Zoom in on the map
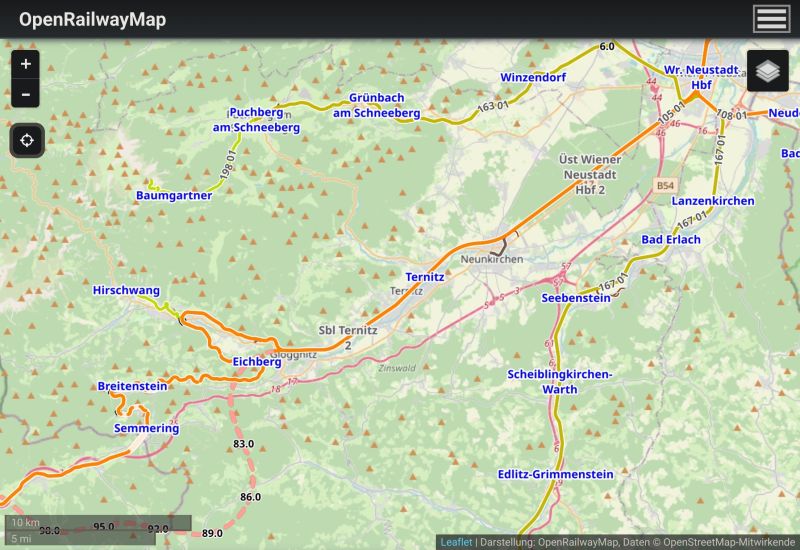This screenshot has width=800, height=550. tap(26, 64)
